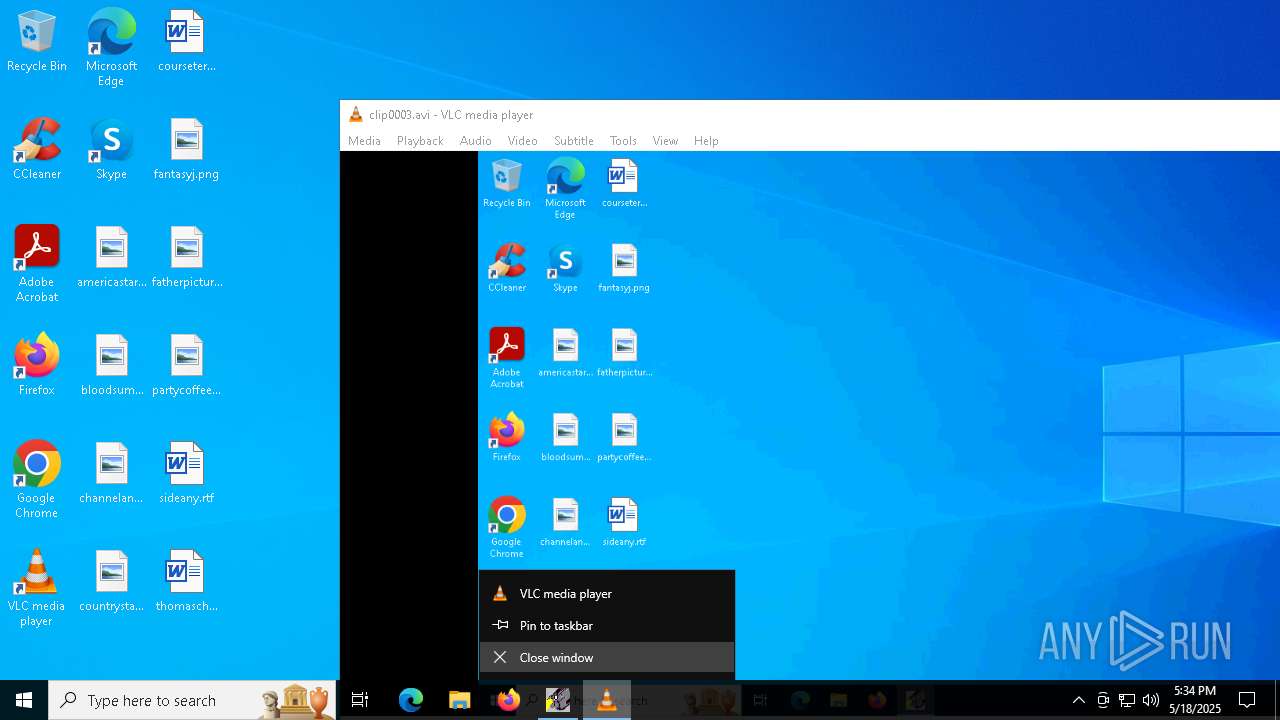Select the CCleaner desktop shortcut

(37, 150)
